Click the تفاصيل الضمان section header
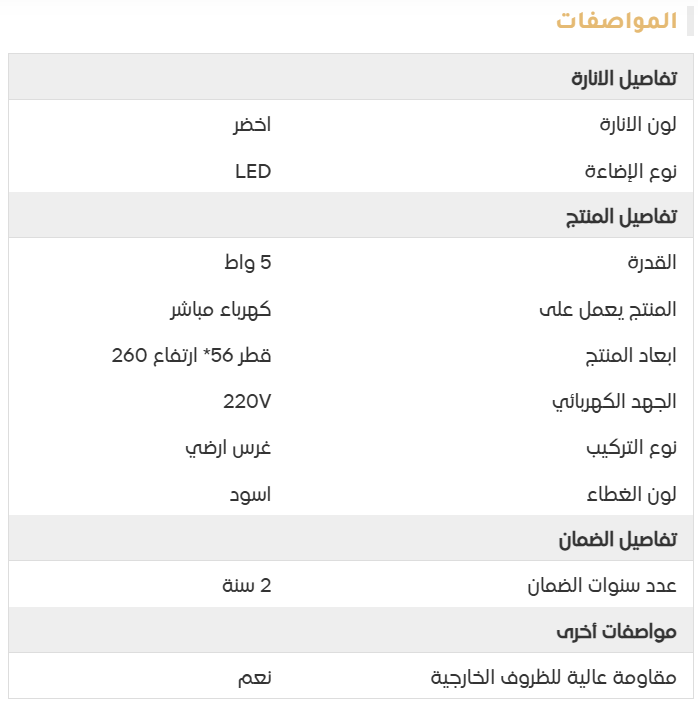Viewport: 698px width, 708px height. tap(618, 540)
